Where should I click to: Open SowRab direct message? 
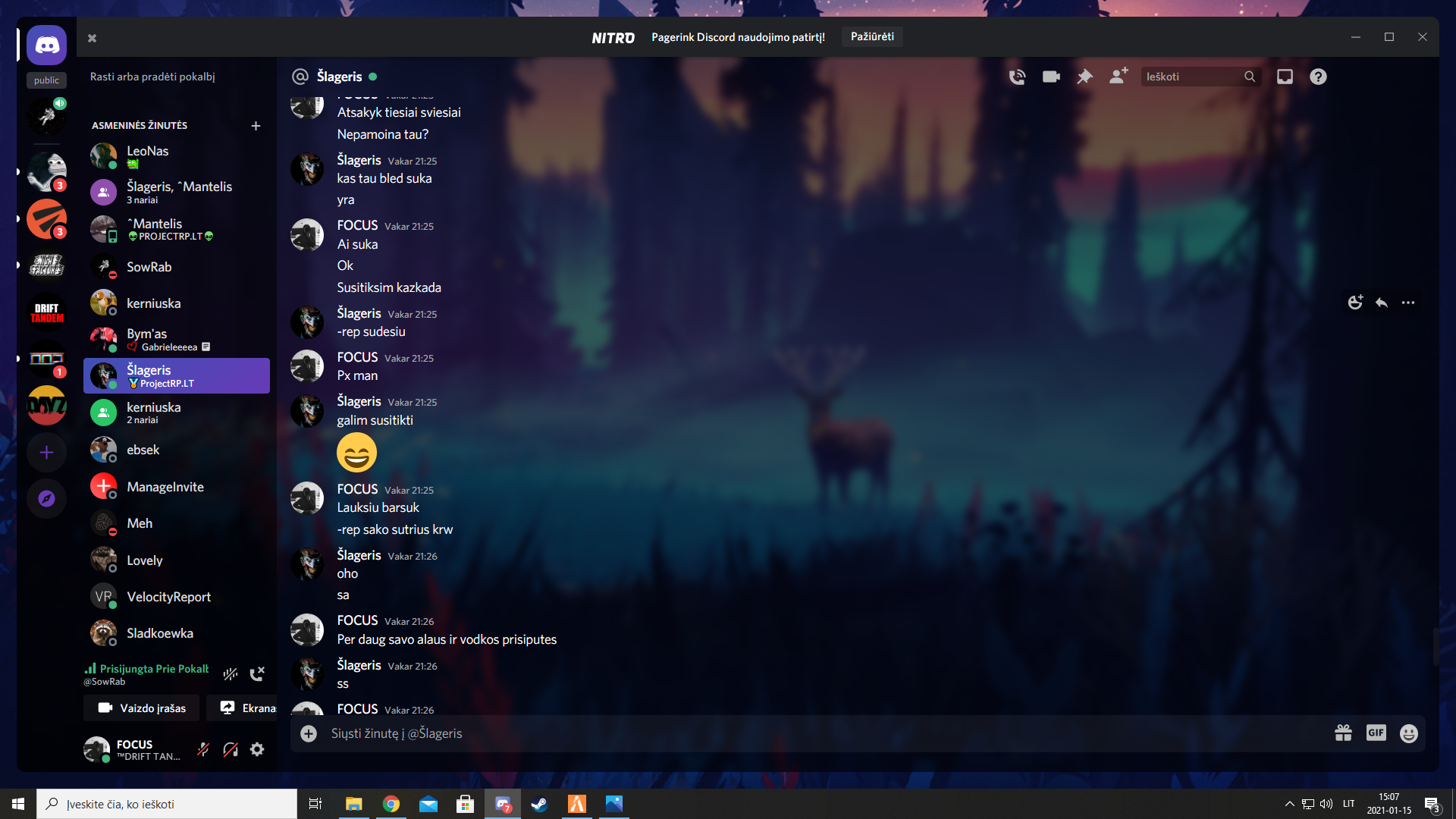[x=177, y=267]
